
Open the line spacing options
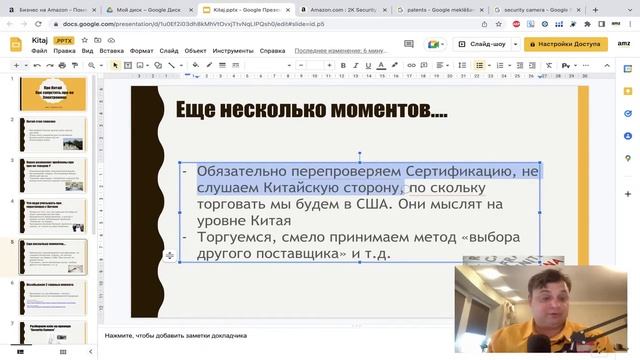point(462,65)
